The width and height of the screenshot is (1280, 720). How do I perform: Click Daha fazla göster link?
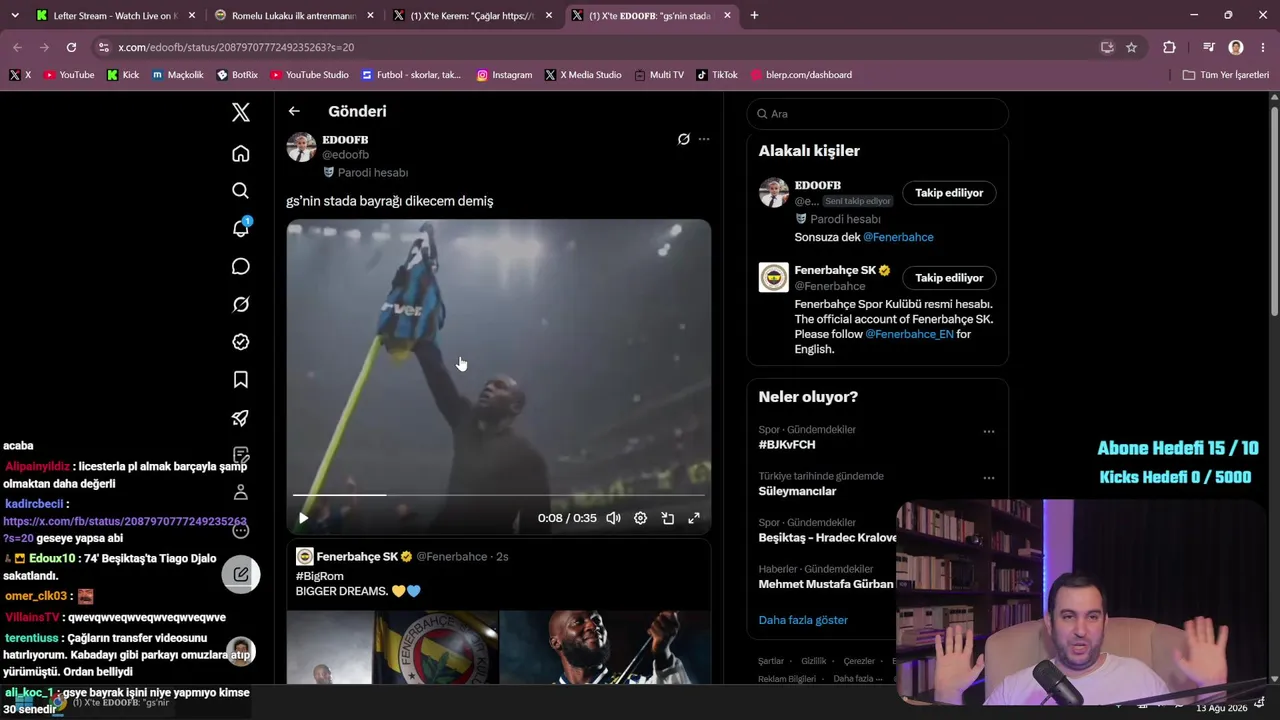point(803,620)
